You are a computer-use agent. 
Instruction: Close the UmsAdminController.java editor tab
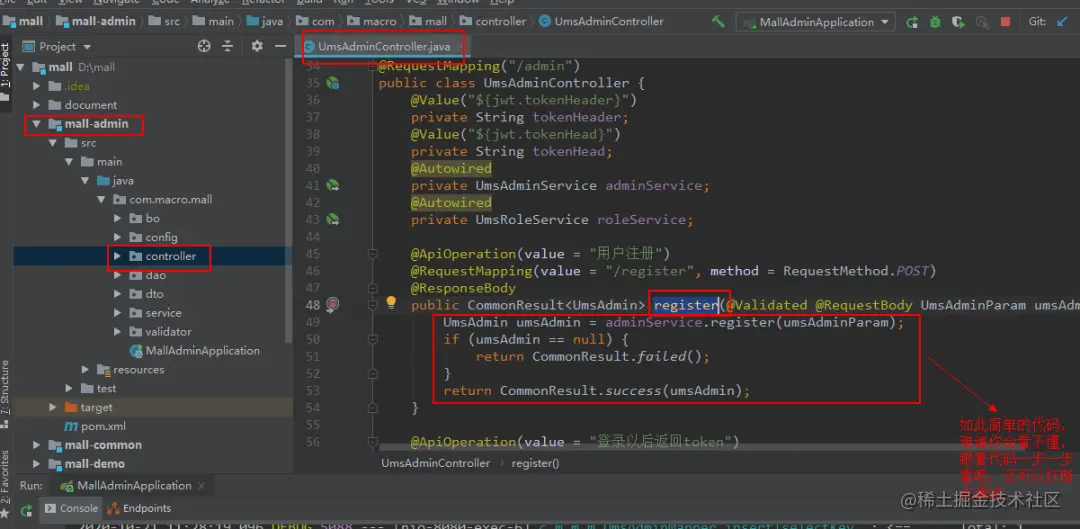(460, 47)
